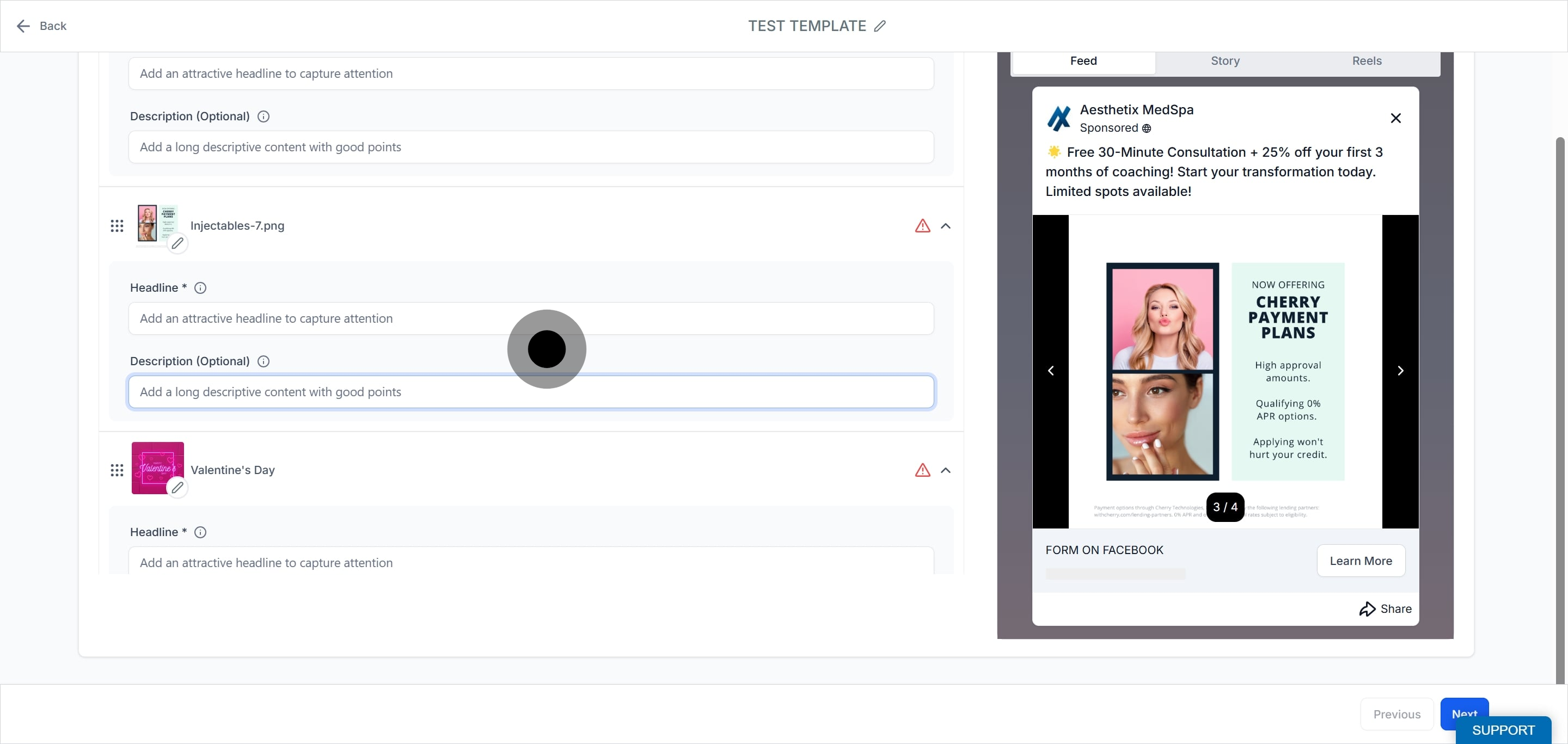This screenshot has width=1568, height=744.
Task: Click the drag handle for Injectables-7.png
Action: click(x=117, y=226)
